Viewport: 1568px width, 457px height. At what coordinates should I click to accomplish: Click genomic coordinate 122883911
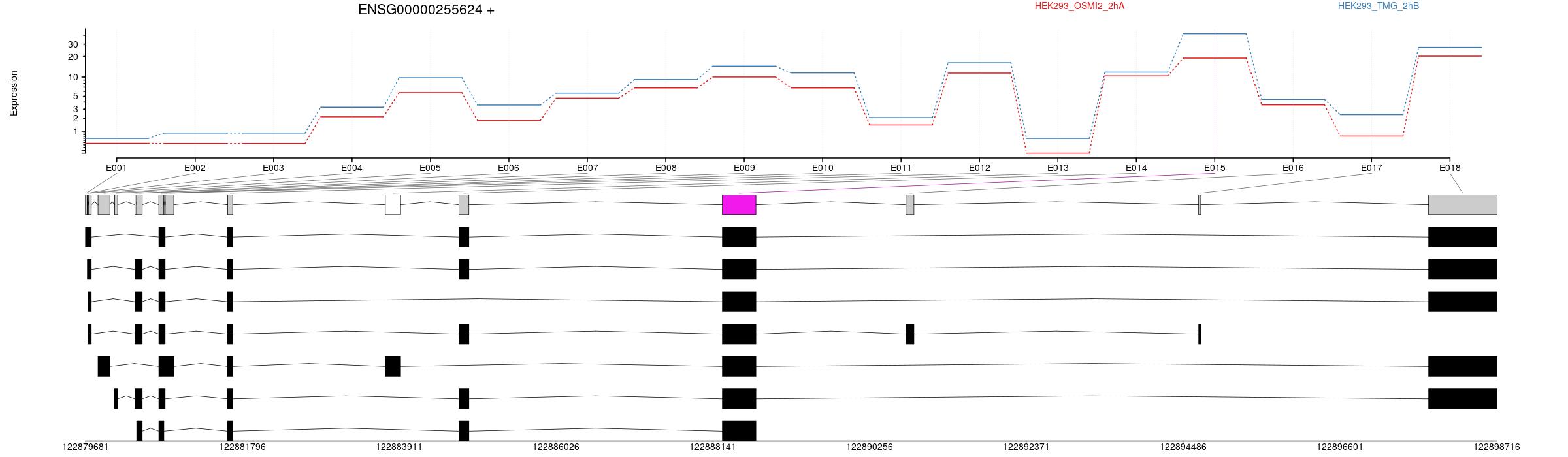click(x=399, y=447)
